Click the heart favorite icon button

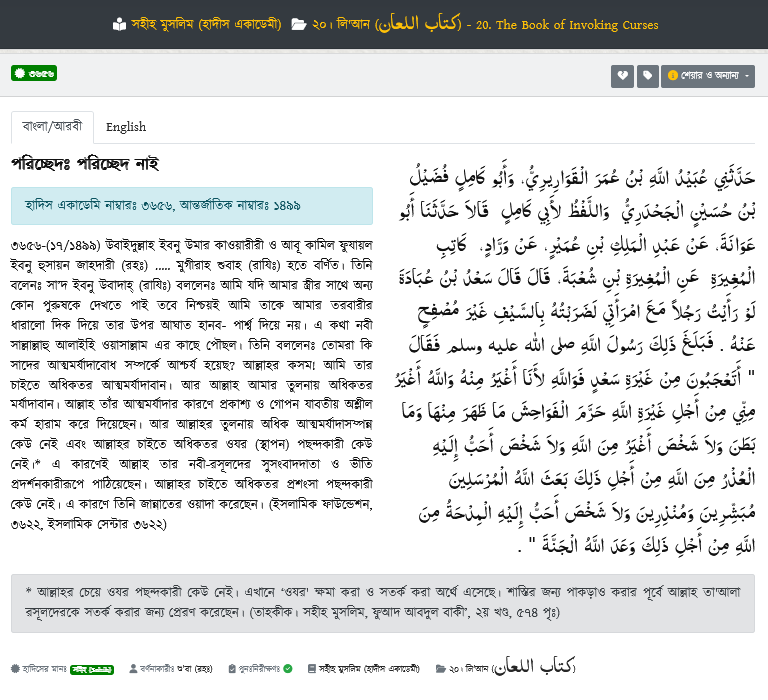point(622,76)
